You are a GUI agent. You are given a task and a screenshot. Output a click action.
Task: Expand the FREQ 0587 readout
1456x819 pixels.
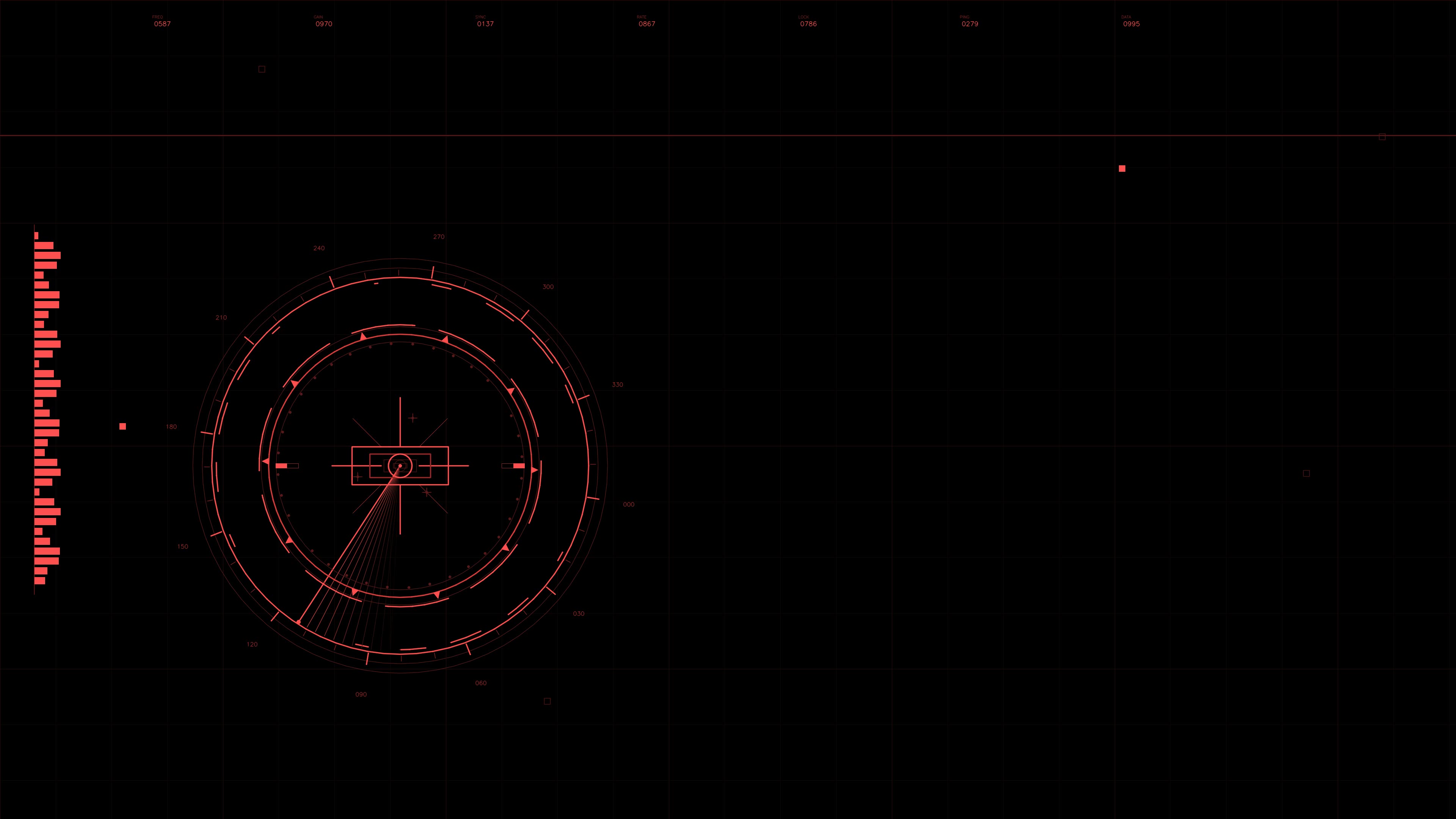click(x=162, y=24)
